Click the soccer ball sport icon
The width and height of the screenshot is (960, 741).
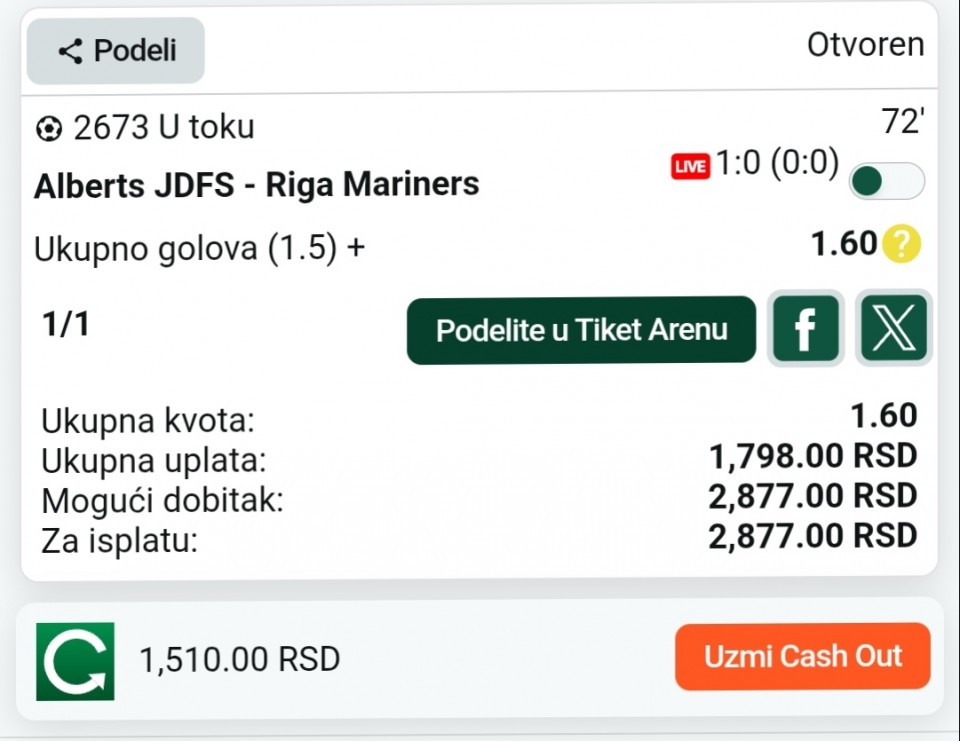48,129
